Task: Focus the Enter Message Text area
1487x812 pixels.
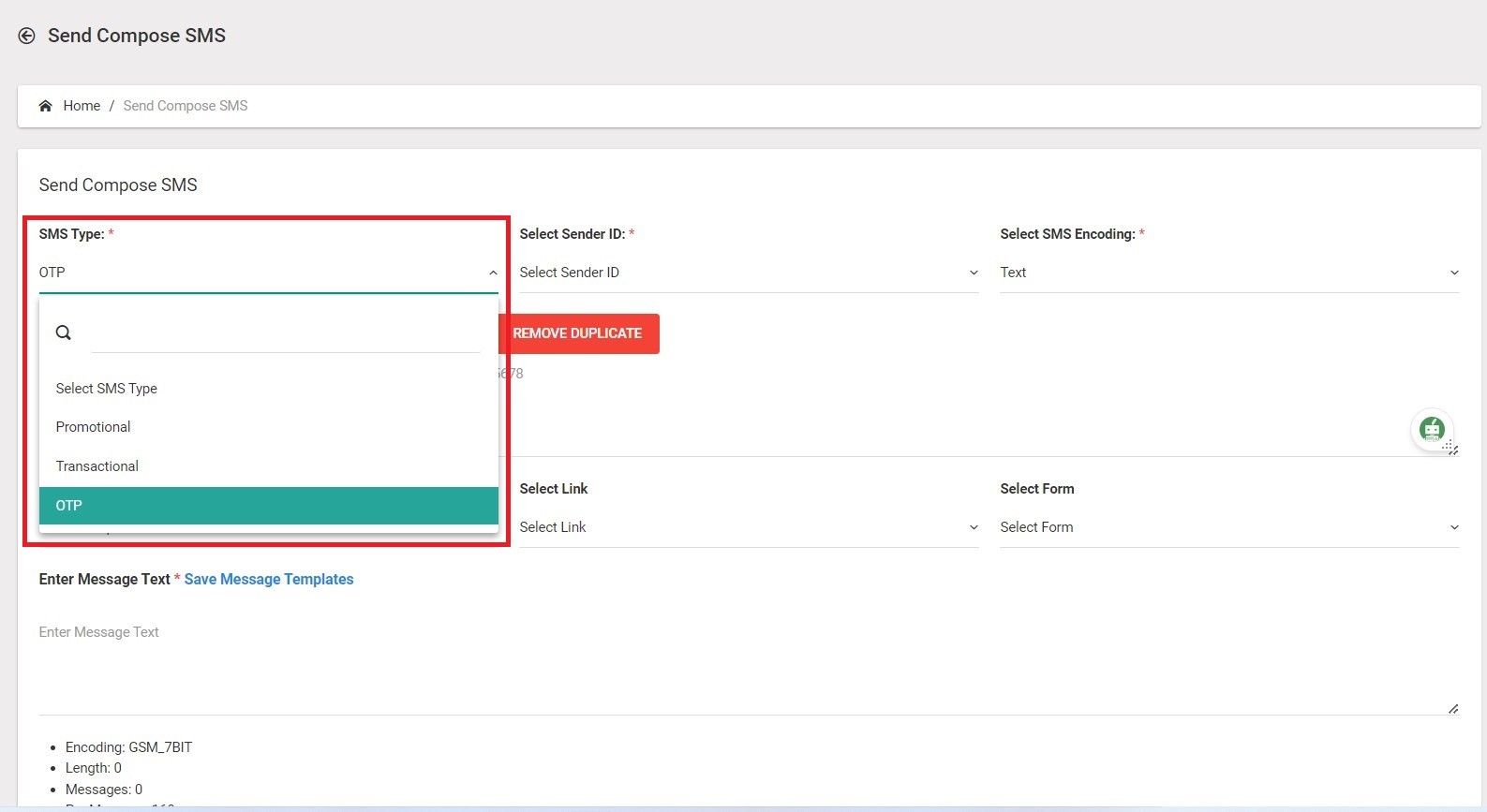Action: [748, 665]
